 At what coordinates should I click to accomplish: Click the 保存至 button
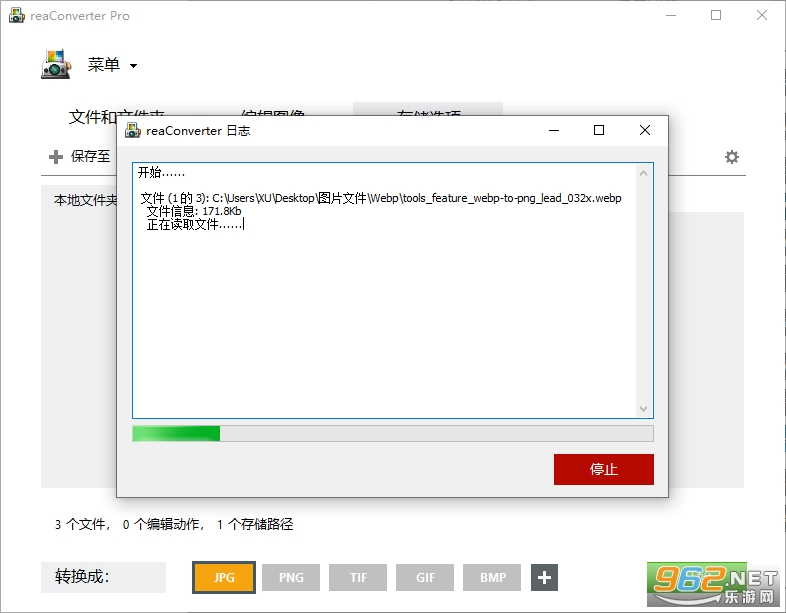coord(90,156)
